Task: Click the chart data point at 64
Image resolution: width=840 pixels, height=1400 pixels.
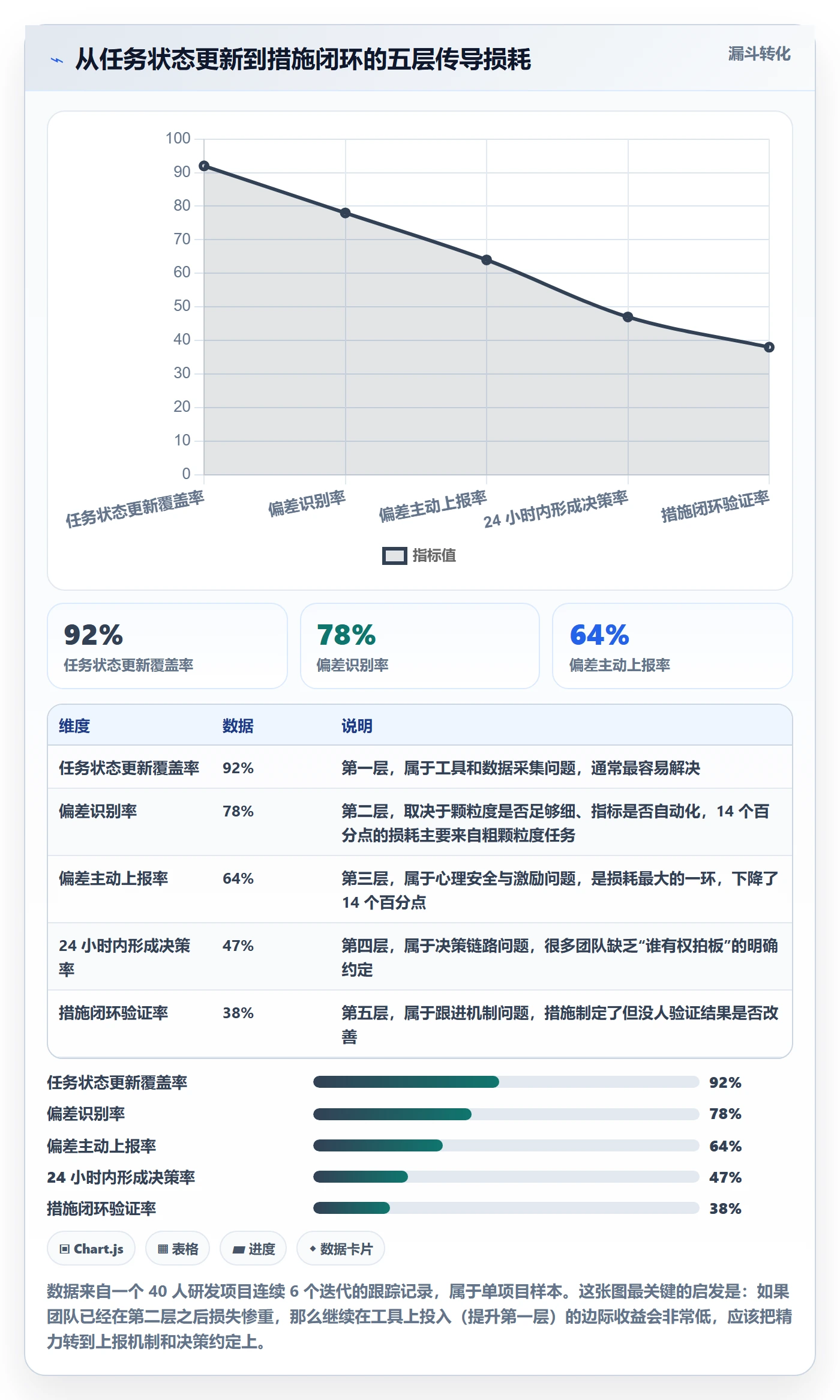Action: point(487,260)
